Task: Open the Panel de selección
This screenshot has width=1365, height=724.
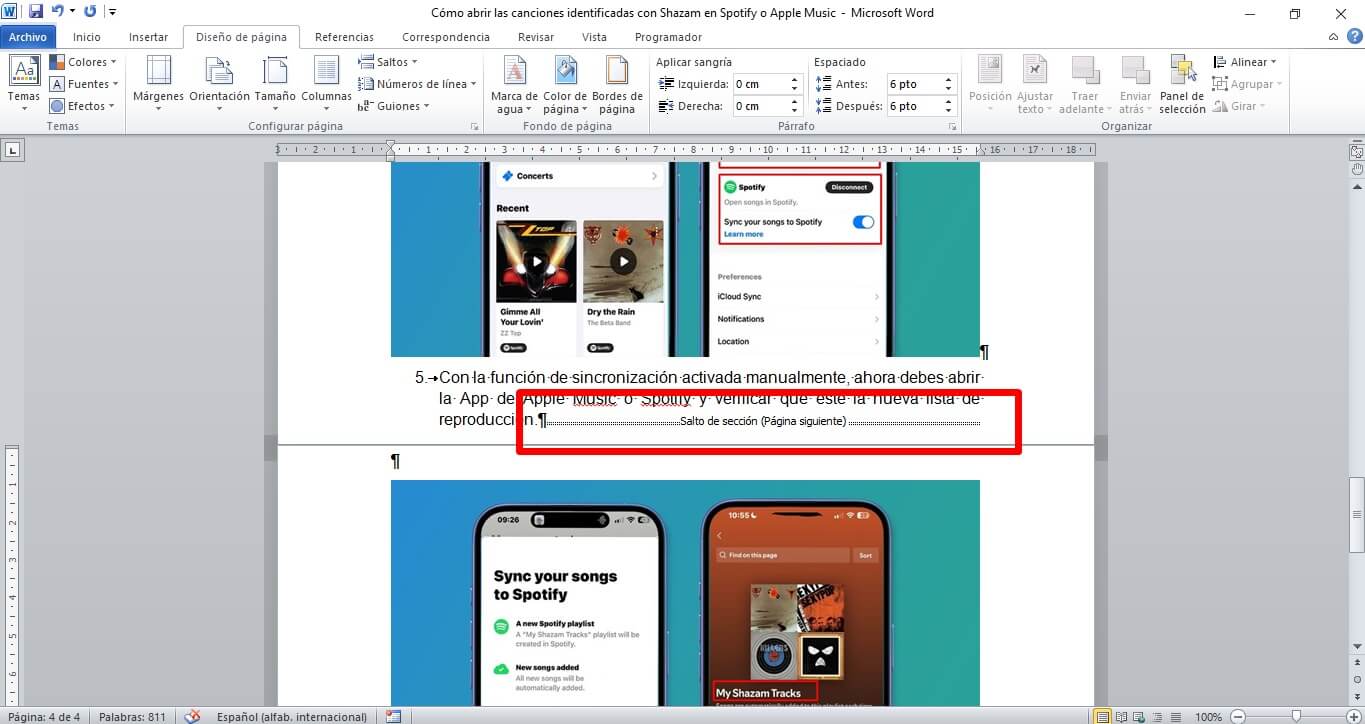Action: tap(1183, 84)
